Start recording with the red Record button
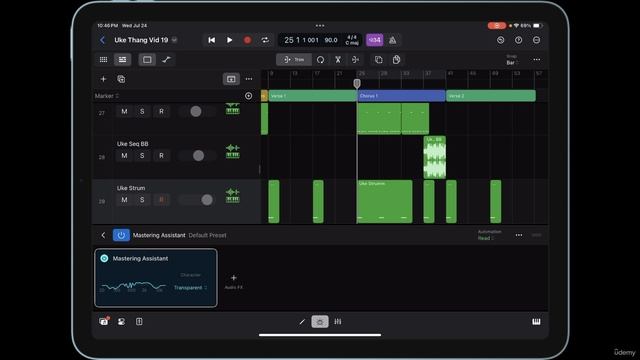The height and width of the screenshot is (360, 640). click(247, 40)
